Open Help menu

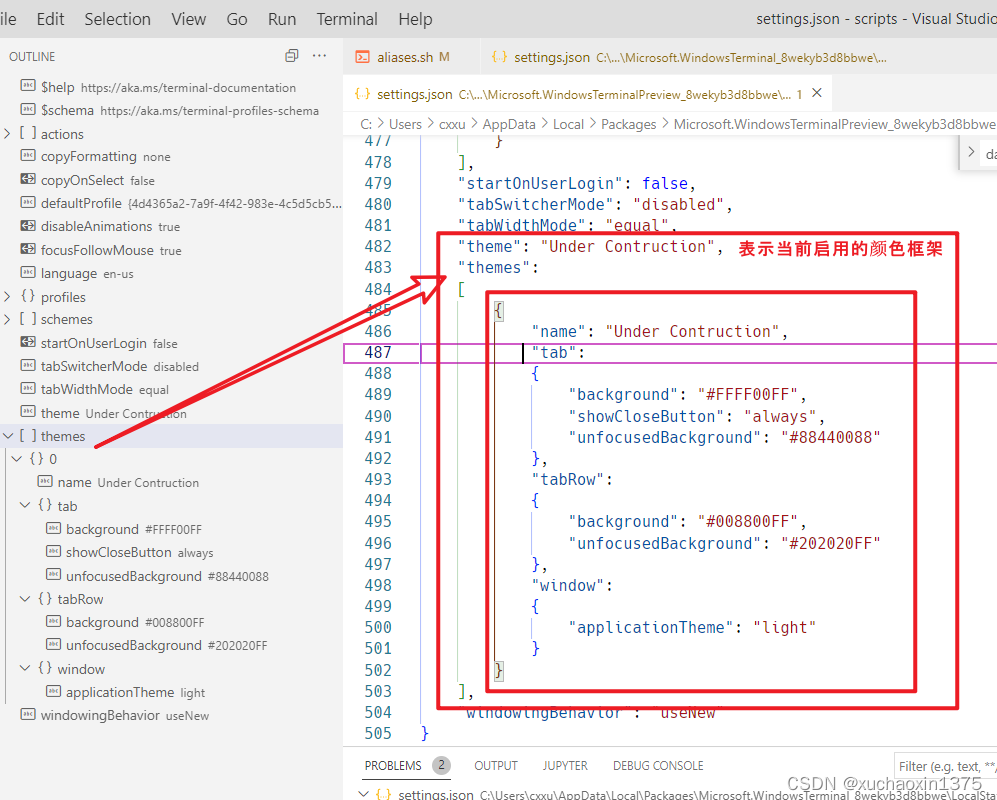coord(415,19)
